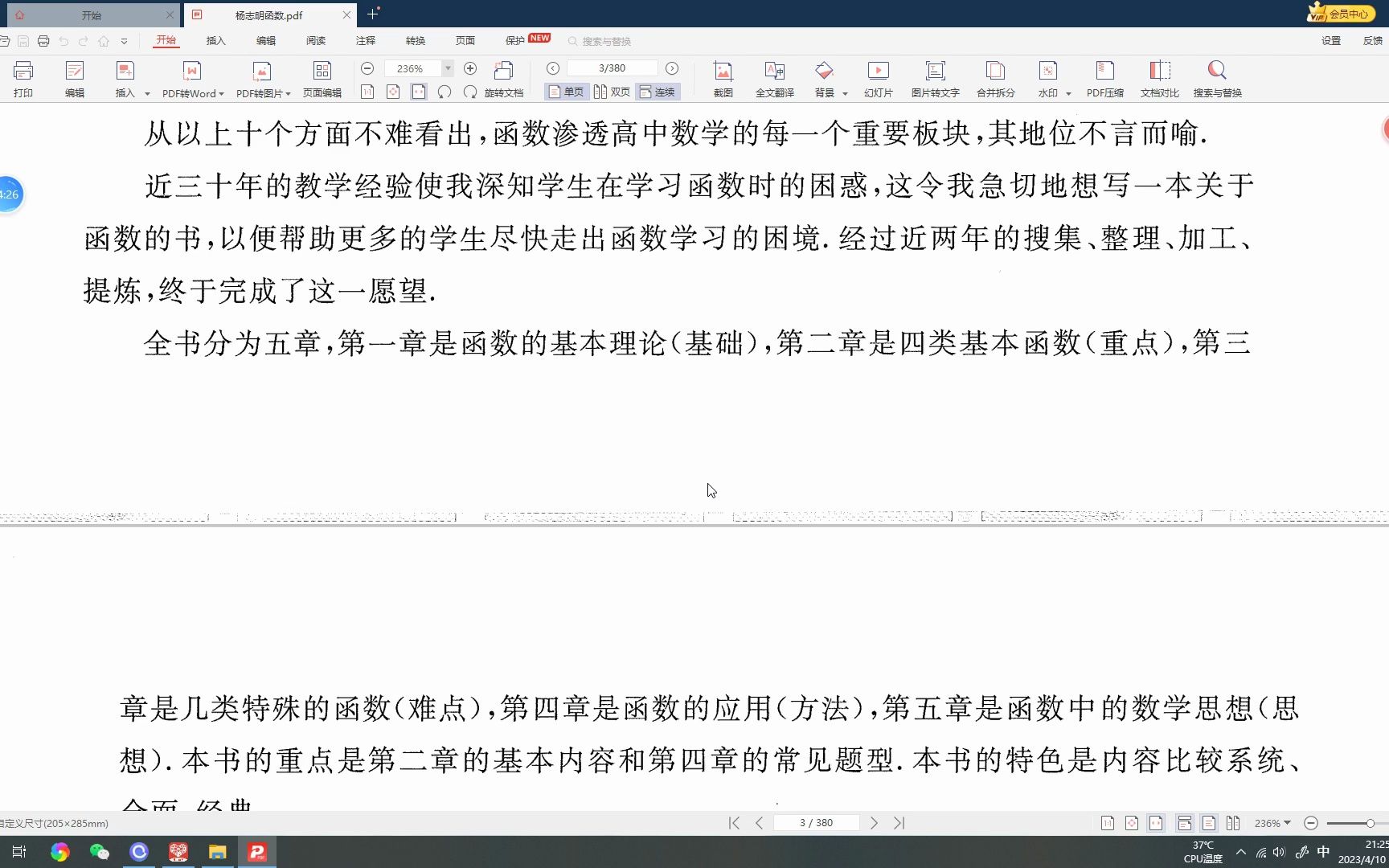This screenshot has height=868, width=1389.
Task: Expand the PDF转图片 dropdown arrow
Action: pos(288,94)
